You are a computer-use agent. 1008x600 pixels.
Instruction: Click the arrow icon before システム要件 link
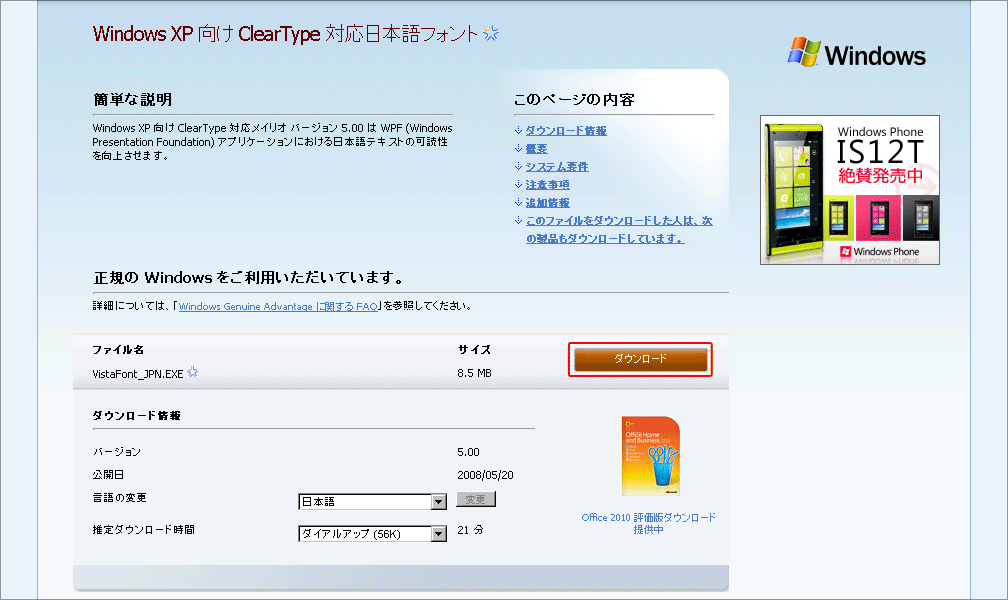tap(518, 167)
